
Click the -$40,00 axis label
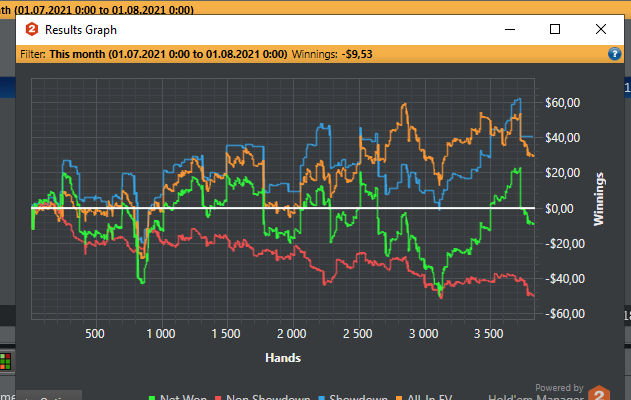pyautogui.click(x=565, y=278)
